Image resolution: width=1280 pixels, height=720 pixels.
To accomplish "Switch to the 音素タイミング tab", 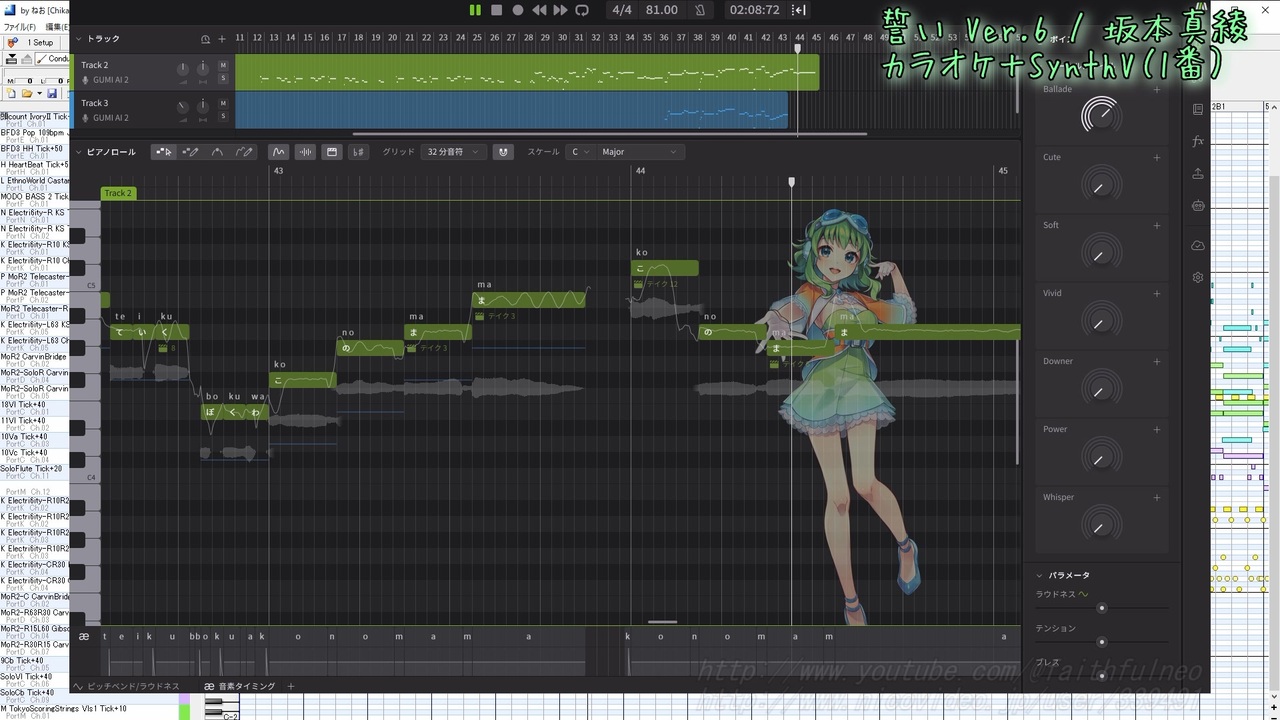I will [x=242, y=686].
